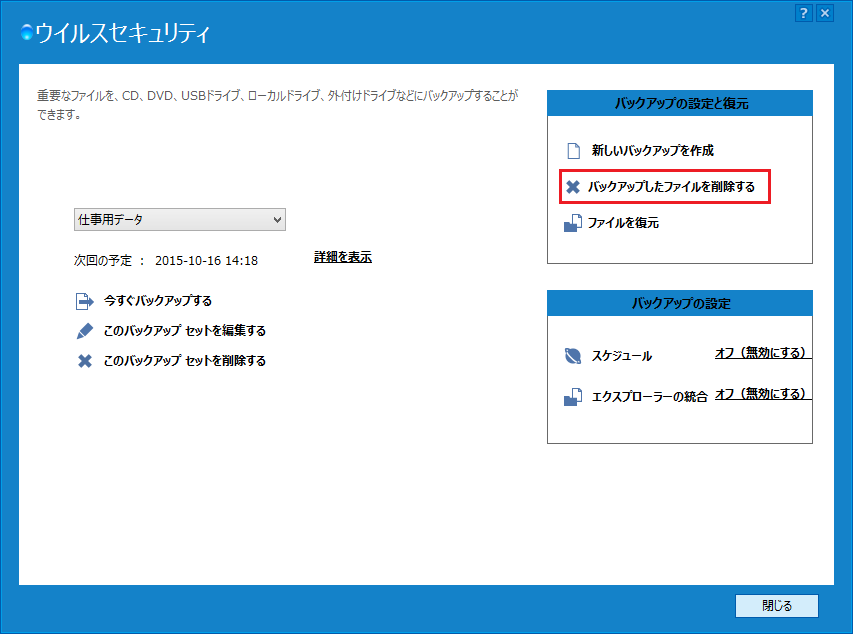Click the X icon beside このバックアップ セットを削除する
Screen dimensions: 853x634
pos(85,361)
